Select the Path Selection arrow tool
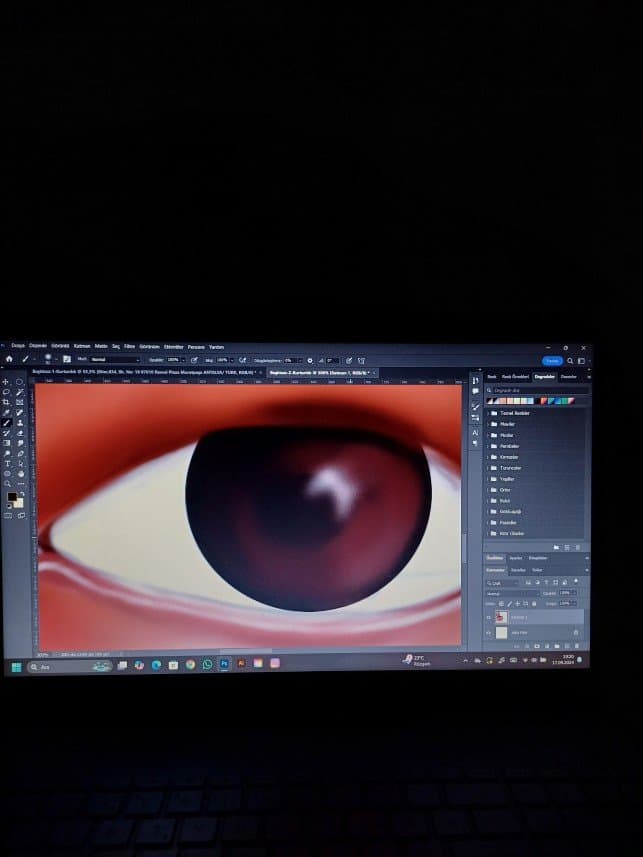Image resolution: width=643 pixels, height=857 pixels. 20,464
